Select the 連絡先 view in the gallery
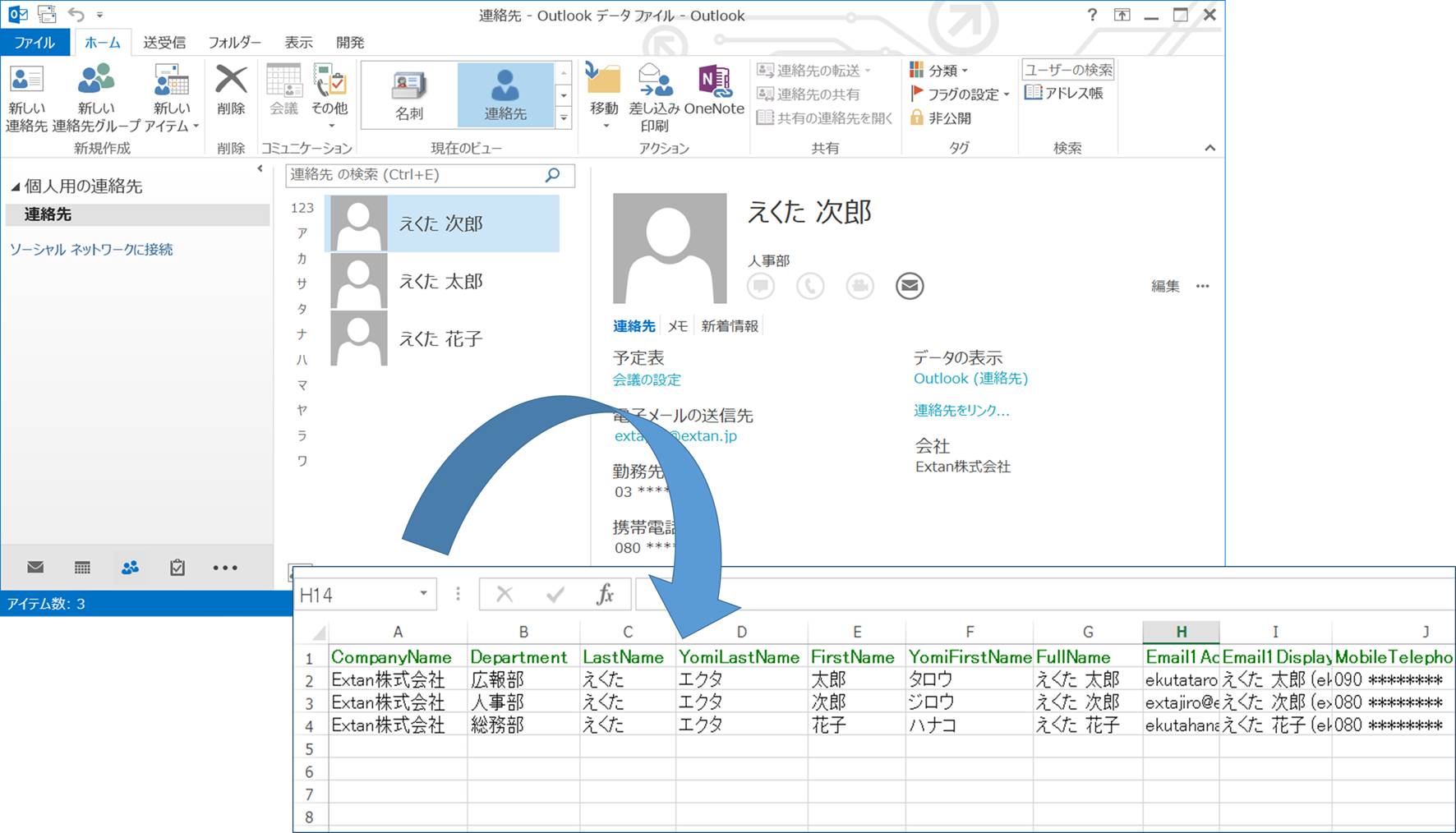 (x=505, y=95)
